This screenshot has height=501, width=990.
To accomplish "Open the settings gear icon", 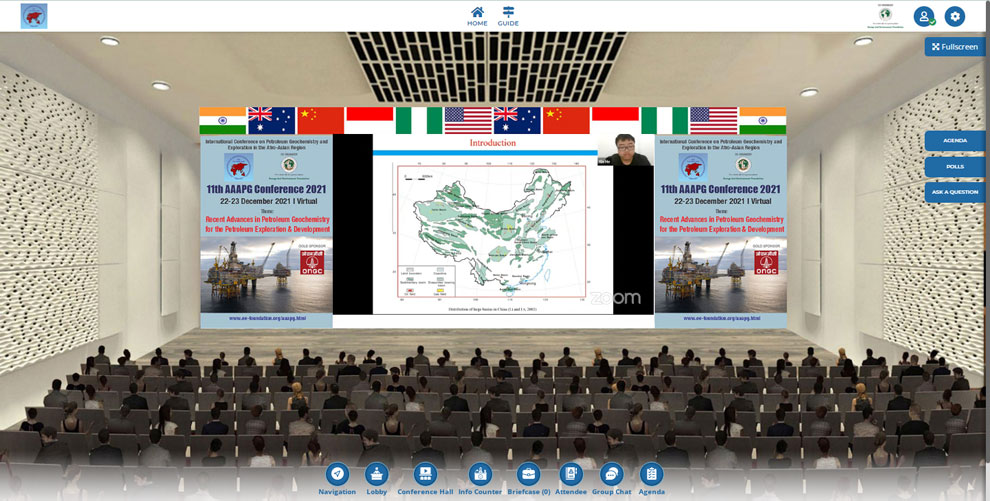I will pyautogui.click(x=955, y=16).
